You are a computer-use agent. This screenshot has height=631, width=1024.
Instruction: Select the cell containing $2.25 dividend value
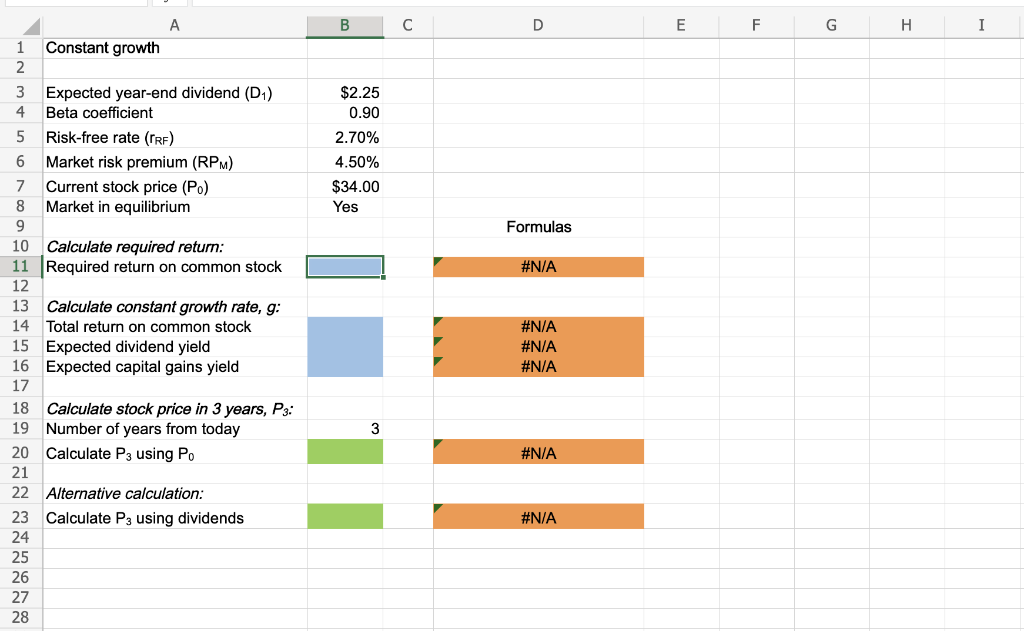click(x=344, y=92)
